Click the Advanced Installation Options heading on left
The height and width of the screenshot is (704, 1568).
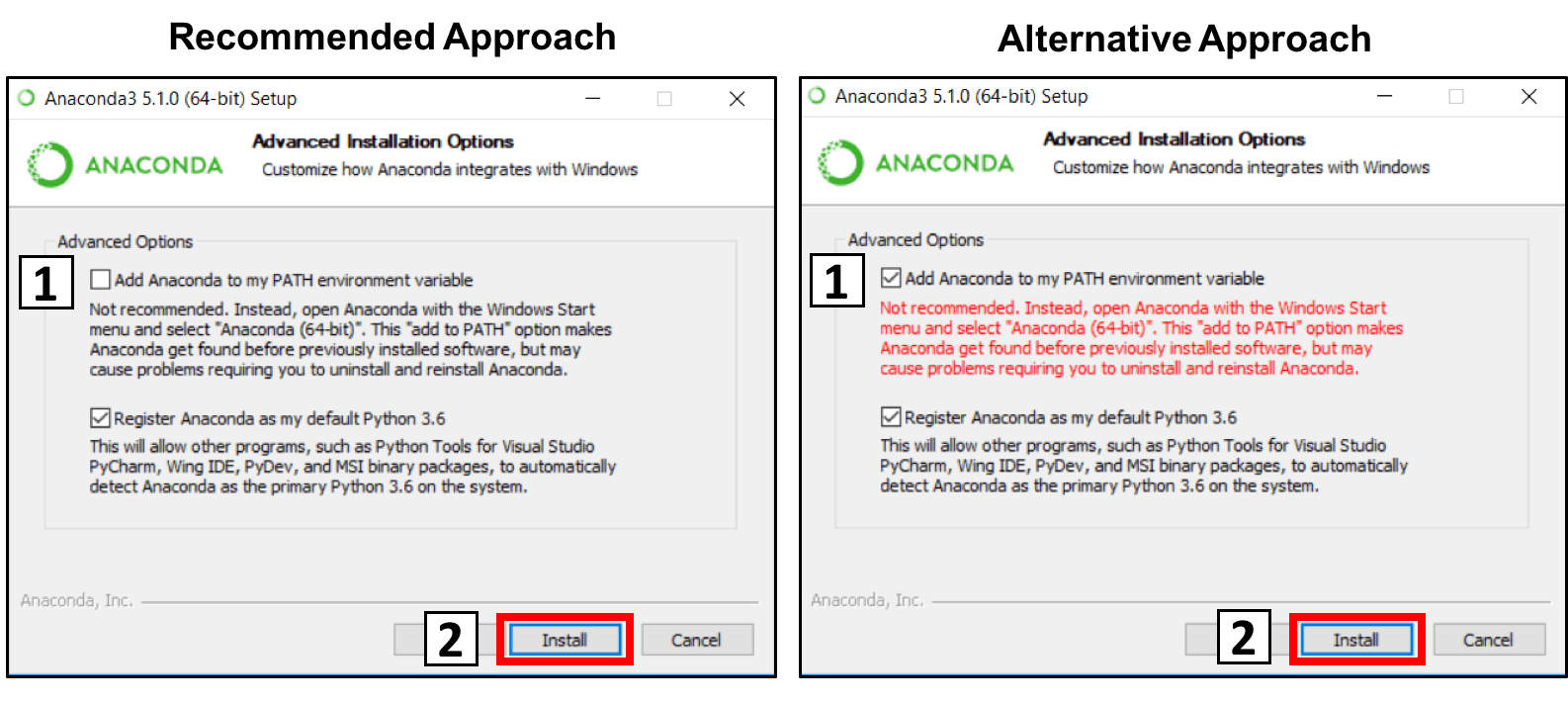pos(383,141)
